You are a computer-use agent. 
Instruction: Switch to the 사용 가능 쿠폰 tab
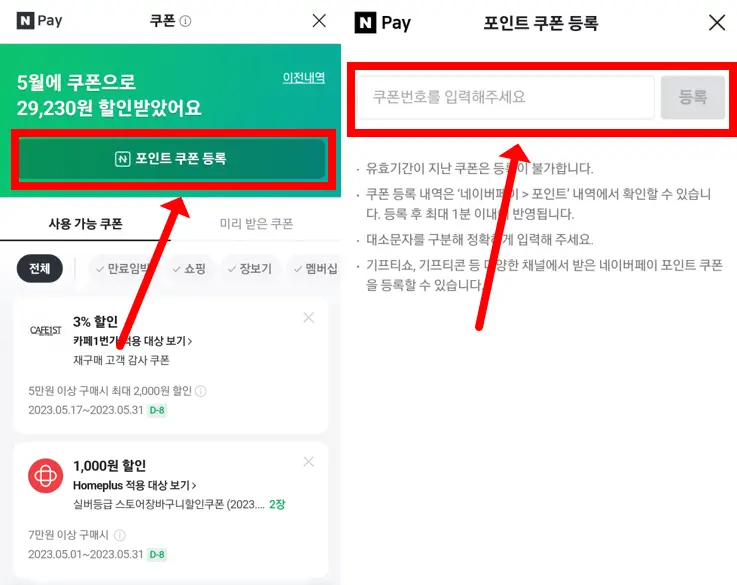pyautogui.click(x=85, y=224)
